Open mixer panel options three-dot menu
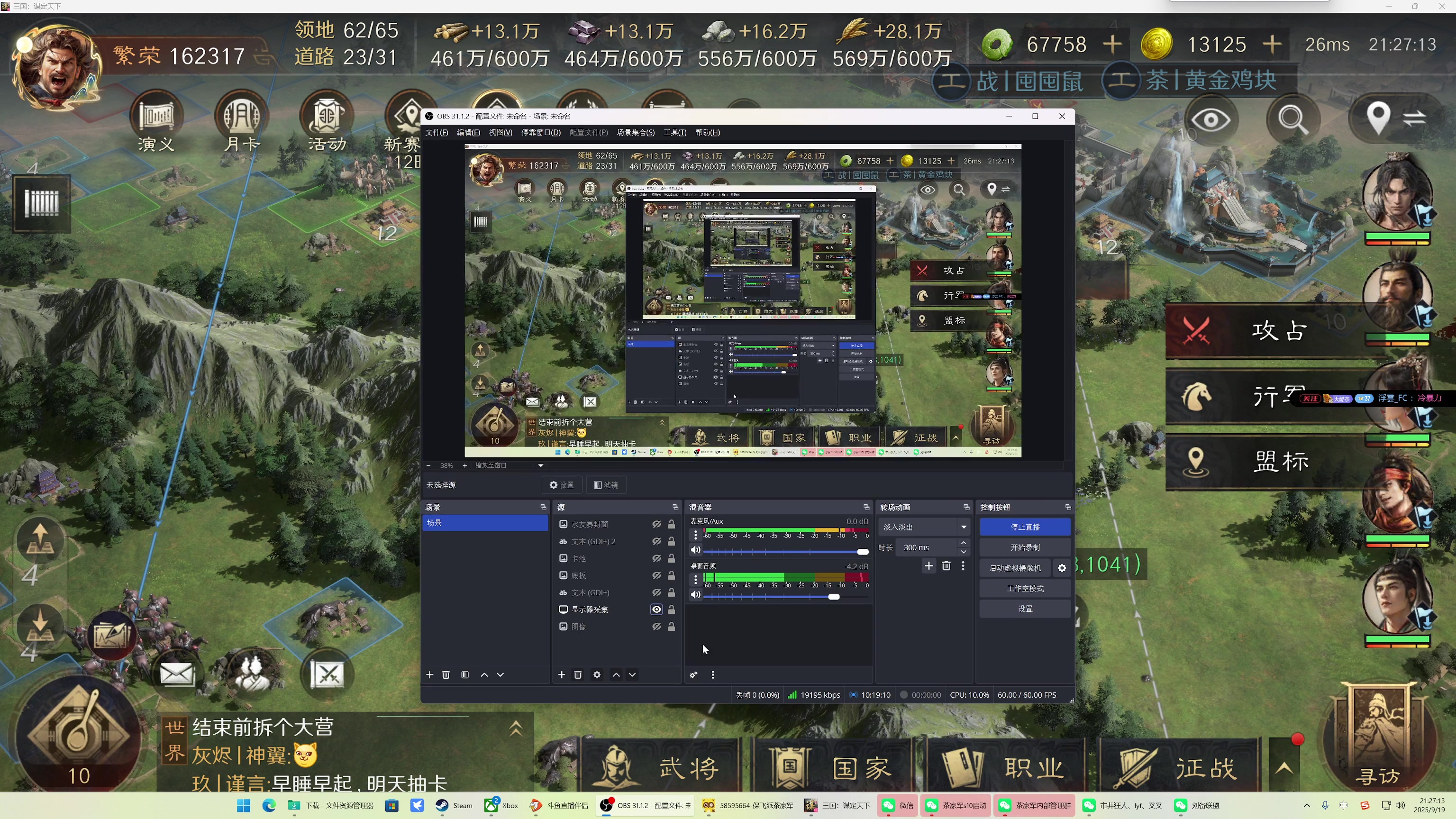Image resolution: width=1456 pixels, height=819 pixels. [713, 674]
